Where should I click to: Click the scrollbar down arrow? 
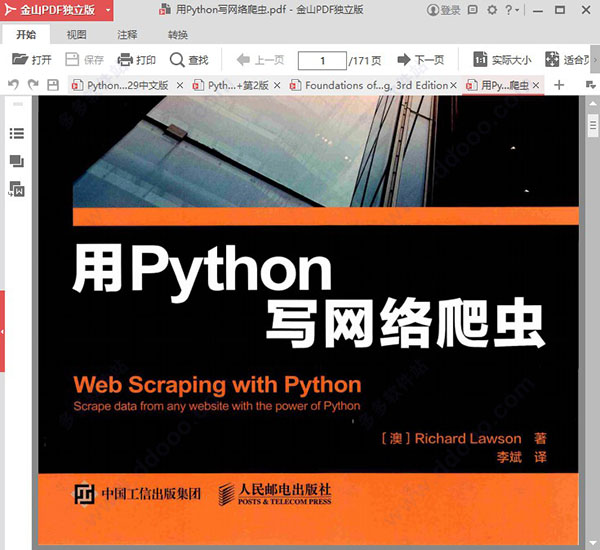point(593,543)
